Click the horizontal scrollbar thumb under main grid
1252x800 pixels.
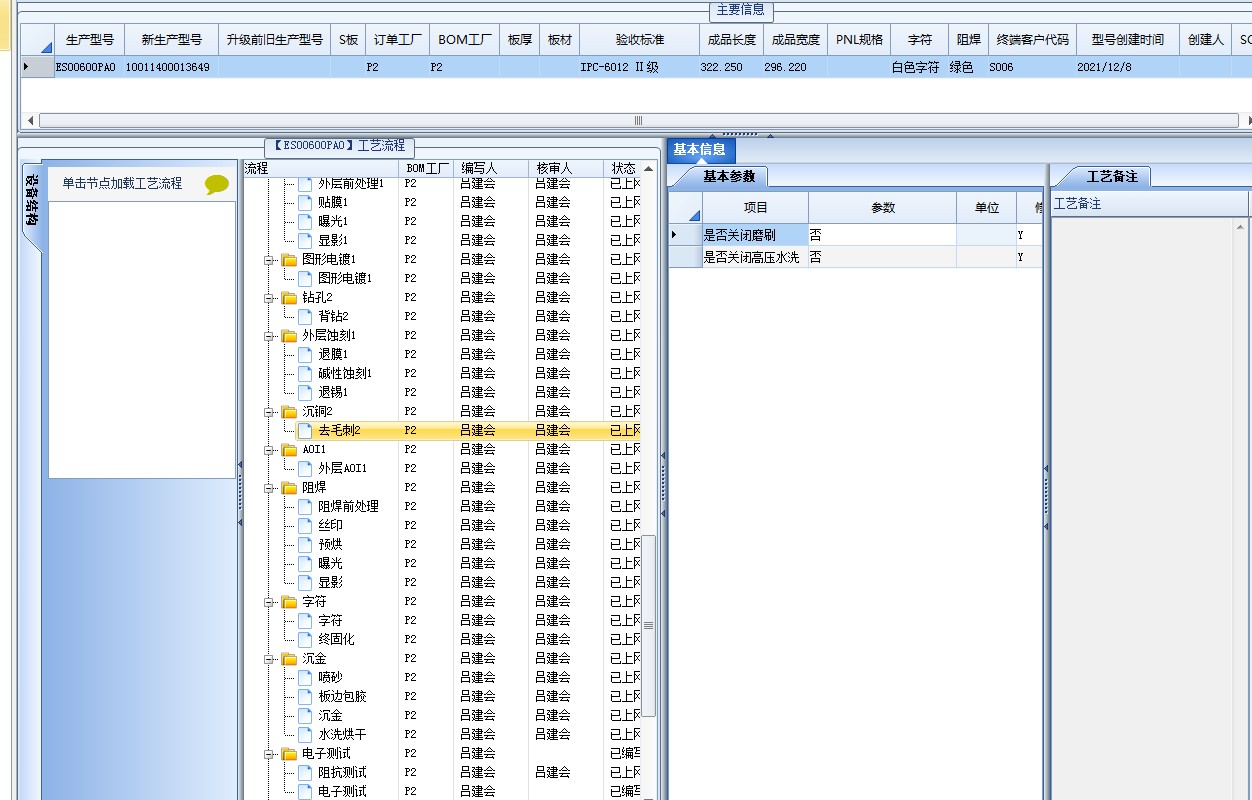tap(638, 120)
